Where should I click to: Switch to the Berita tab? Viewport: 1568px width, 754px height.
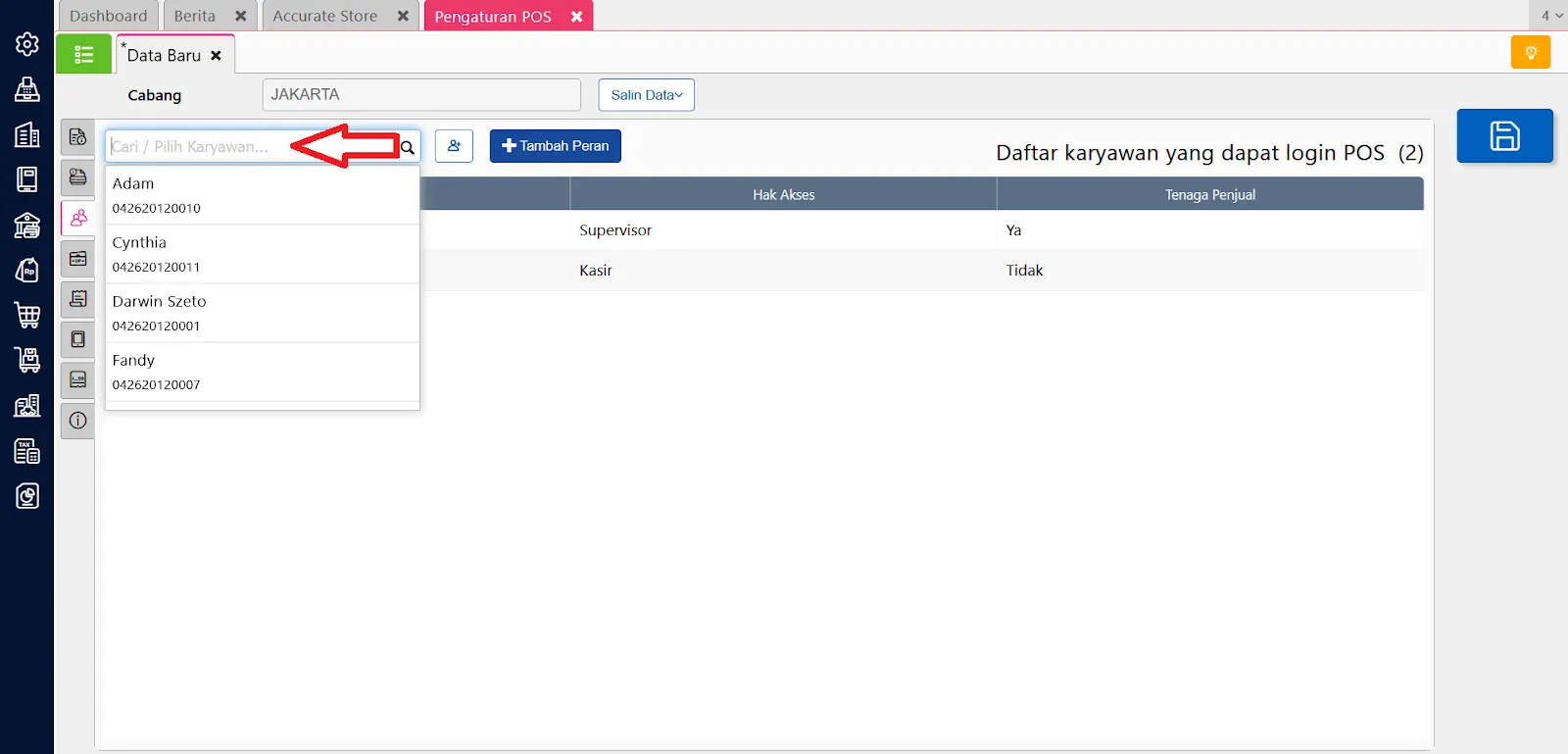195,16
